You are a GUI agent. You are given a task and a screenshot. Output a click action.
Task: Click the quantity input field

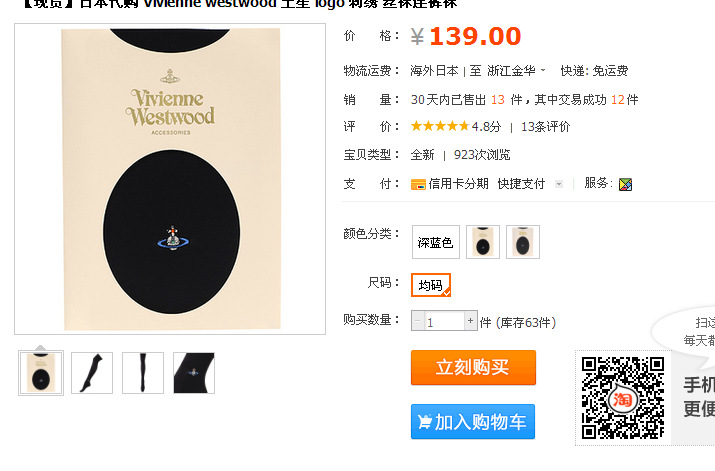[444, 321]
